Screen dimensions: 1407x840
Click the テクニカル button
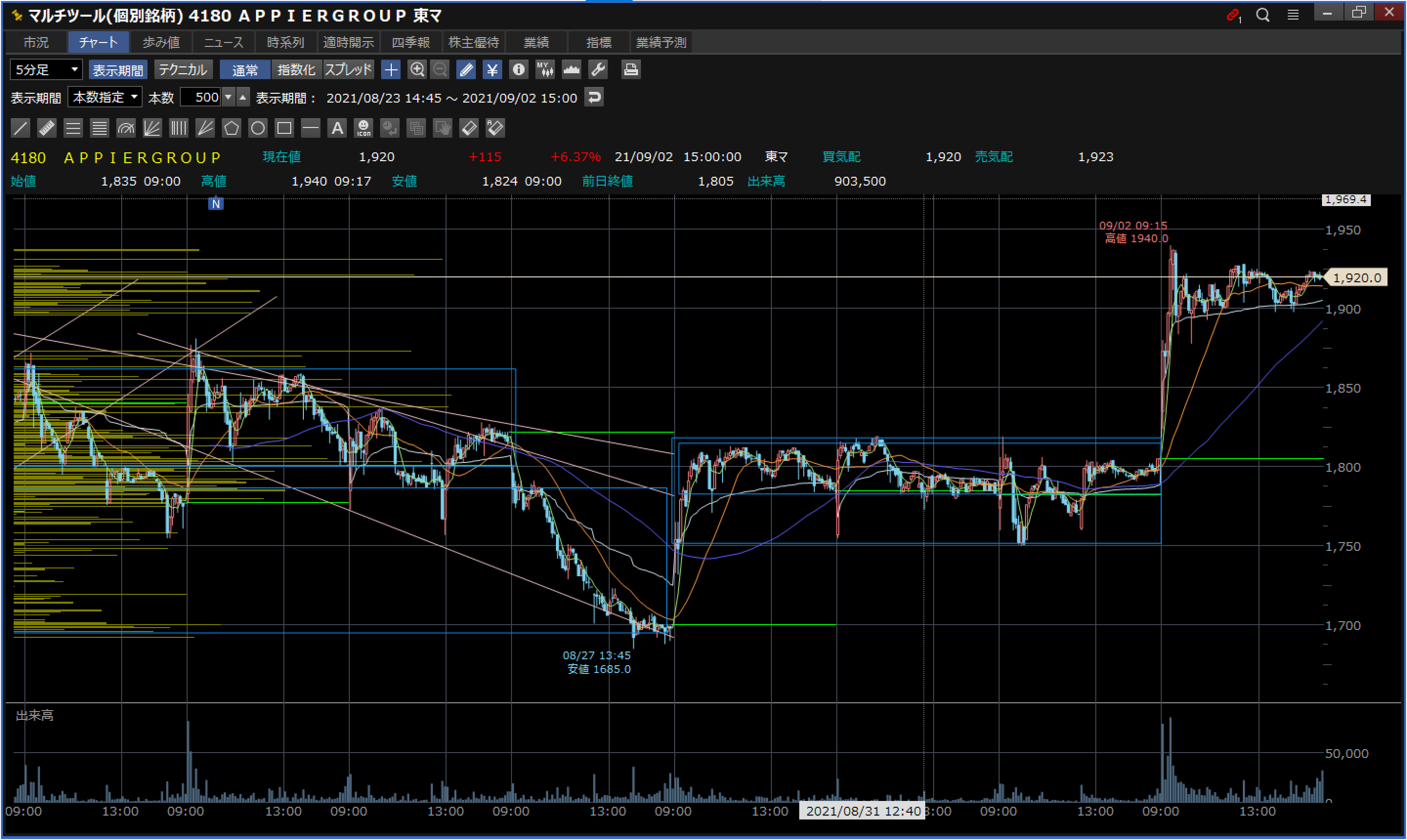tap(182, 70)
